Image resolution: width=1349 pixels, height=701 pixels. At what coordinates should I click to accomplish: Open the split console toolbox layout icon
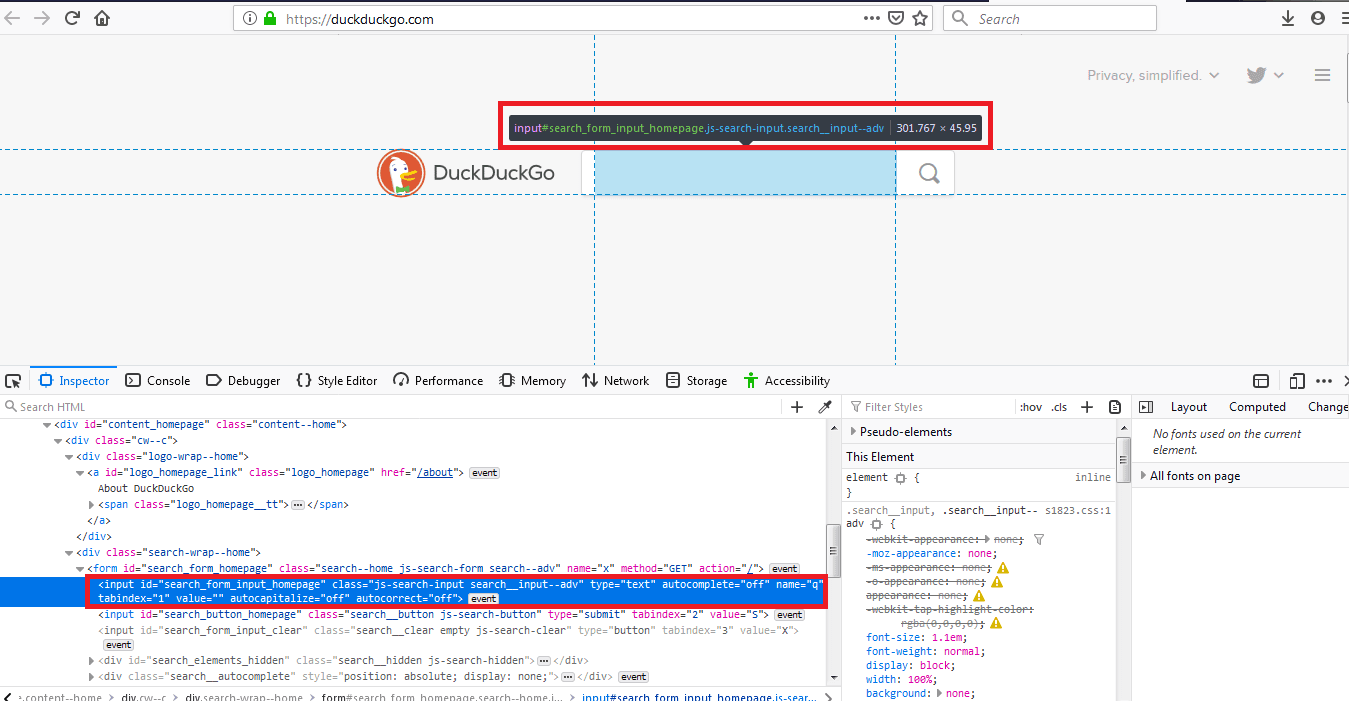(x=1260, y=380)
